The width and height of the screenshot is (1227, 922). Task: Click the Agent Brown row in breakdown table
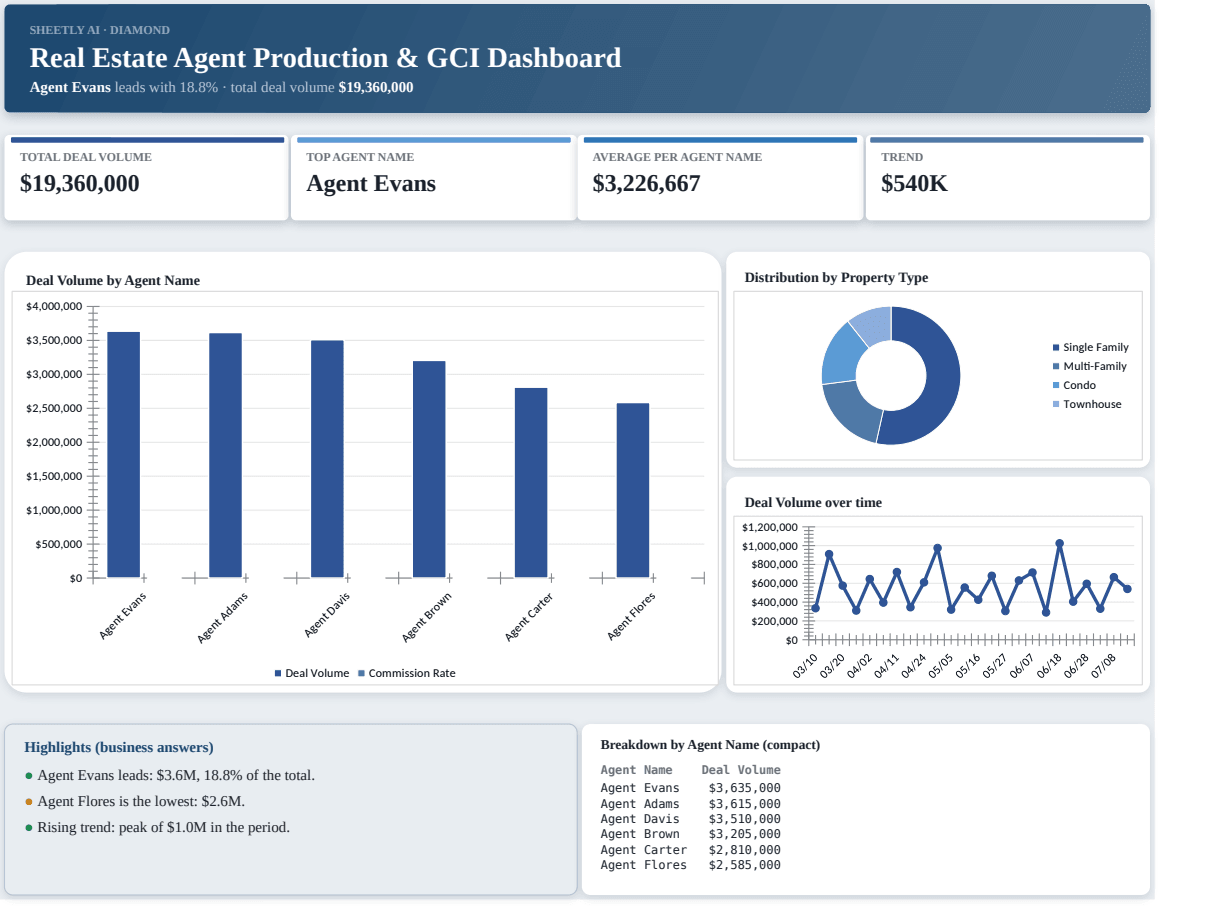pos(691,834)
